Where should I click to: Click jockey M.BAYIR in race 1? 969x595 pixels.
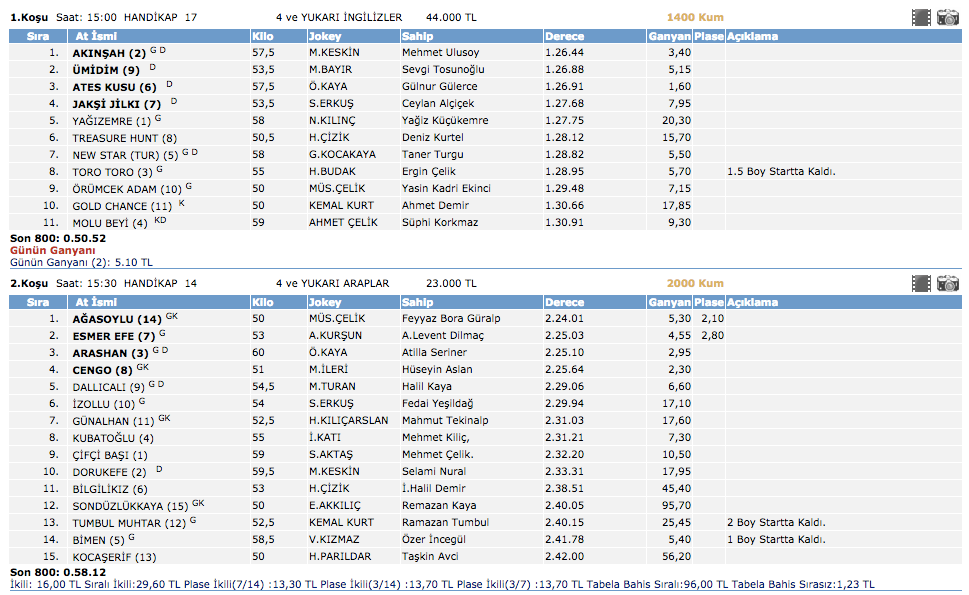pos(333,69)
